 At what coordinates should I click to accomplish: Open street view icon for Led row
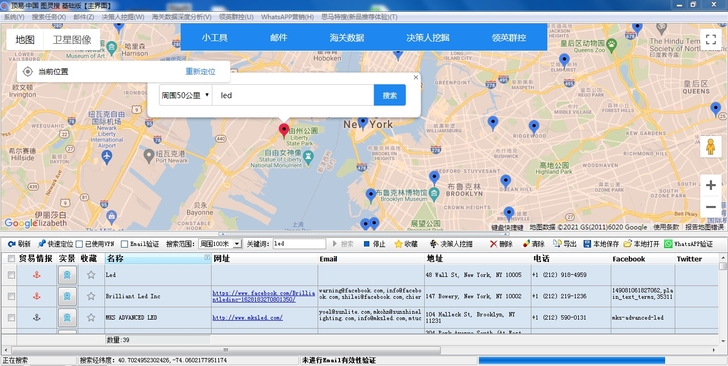[67, 275]
